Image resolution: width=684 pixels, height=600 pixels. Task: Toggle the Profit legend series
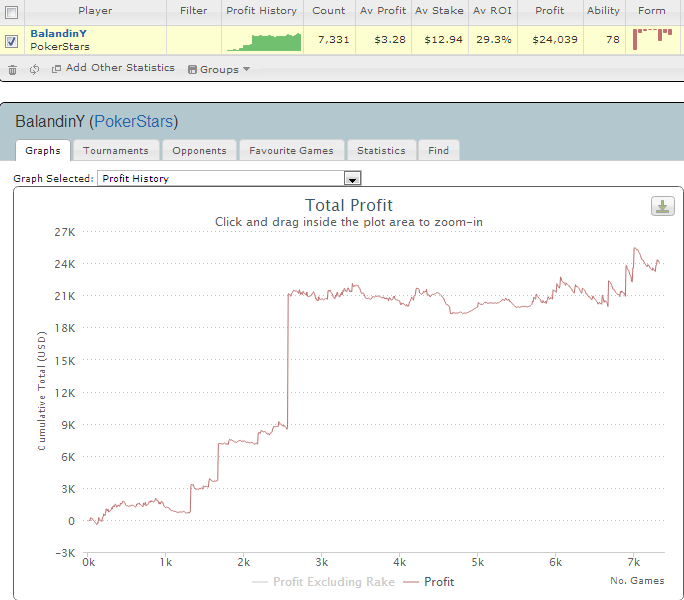(429, 582)
